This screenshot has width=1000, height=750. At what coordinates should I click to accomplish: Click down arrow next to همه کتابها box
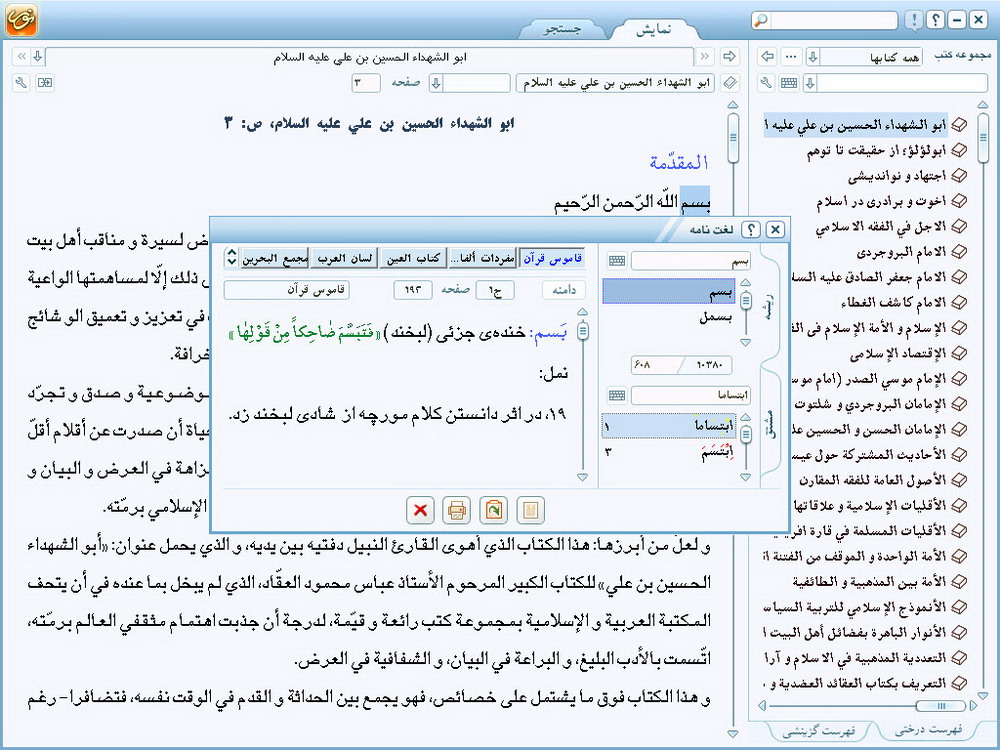point(812,57)
